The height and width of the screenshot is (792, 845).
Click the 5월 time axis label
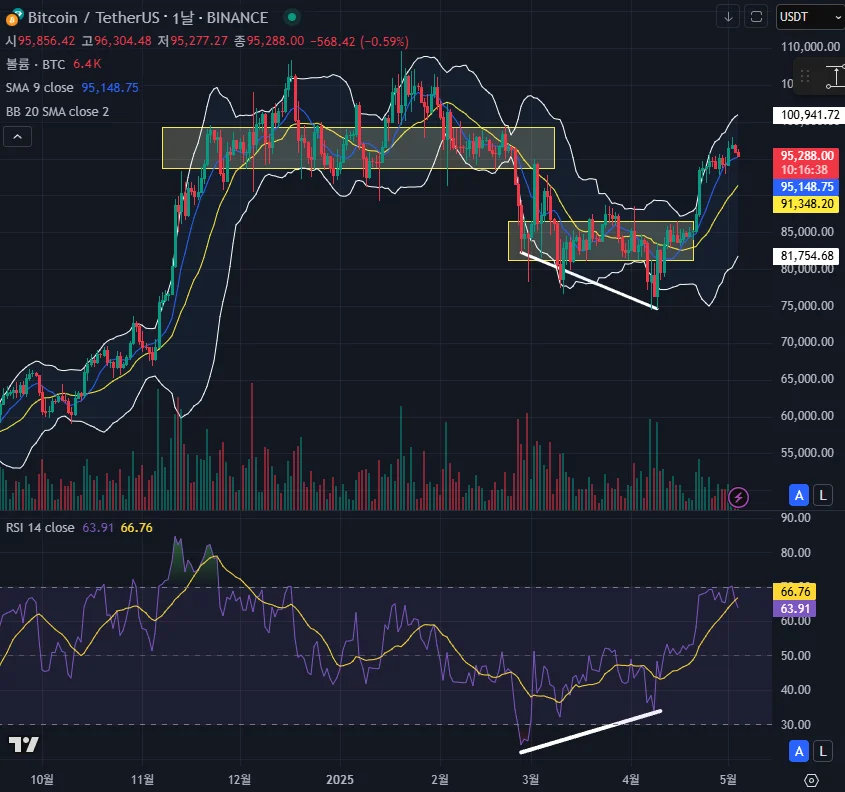(x=728, y=780)
